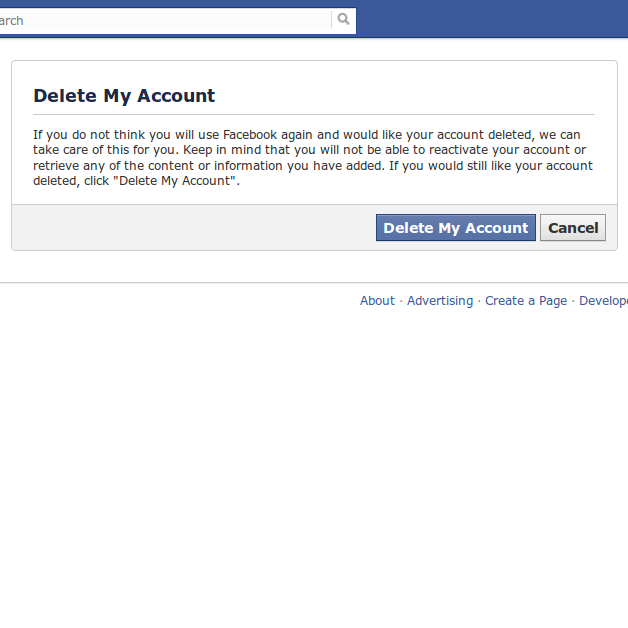The width and height of the screenshot is (628, 628).
Task: Click the "Delete My Account" dialog heading
Action: [x=124, y=96]
